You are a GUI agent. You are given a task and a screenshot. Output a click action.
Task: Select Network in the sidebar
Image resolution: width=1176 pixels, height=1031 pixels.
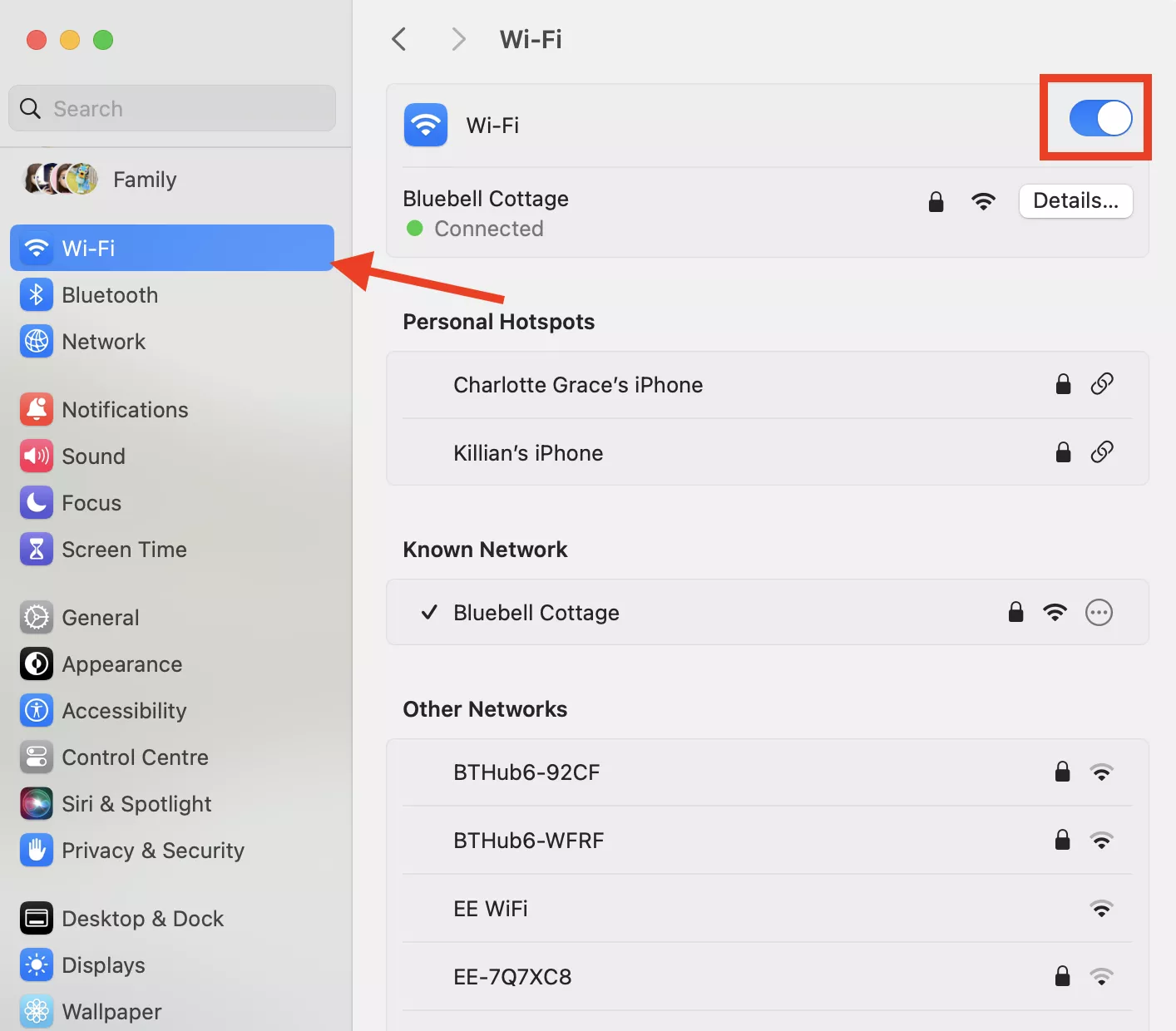coord(103,342)
